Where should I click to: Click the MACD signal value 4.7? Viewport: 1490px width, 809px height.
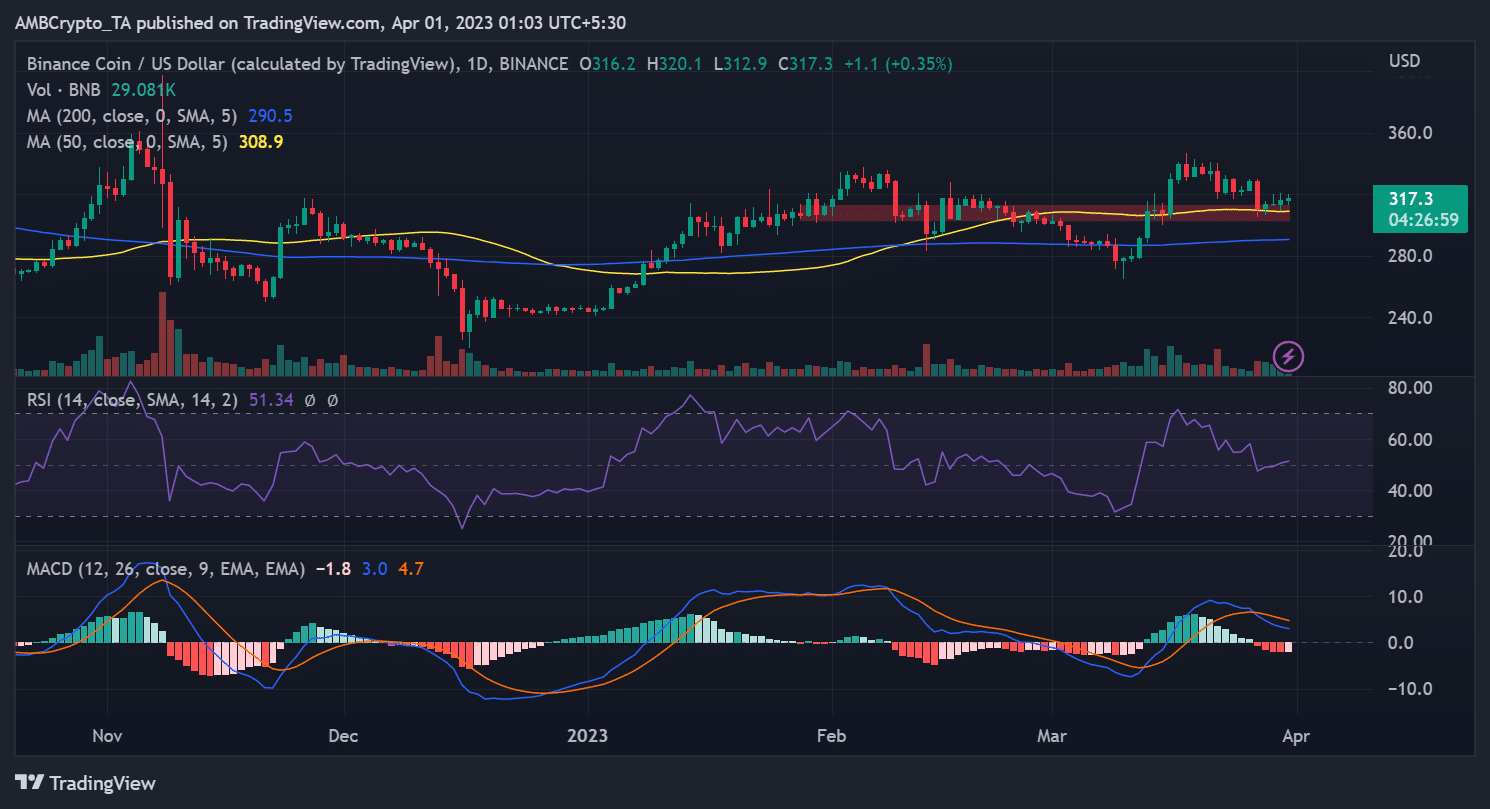pyautogui.click(x=410, y=569)
